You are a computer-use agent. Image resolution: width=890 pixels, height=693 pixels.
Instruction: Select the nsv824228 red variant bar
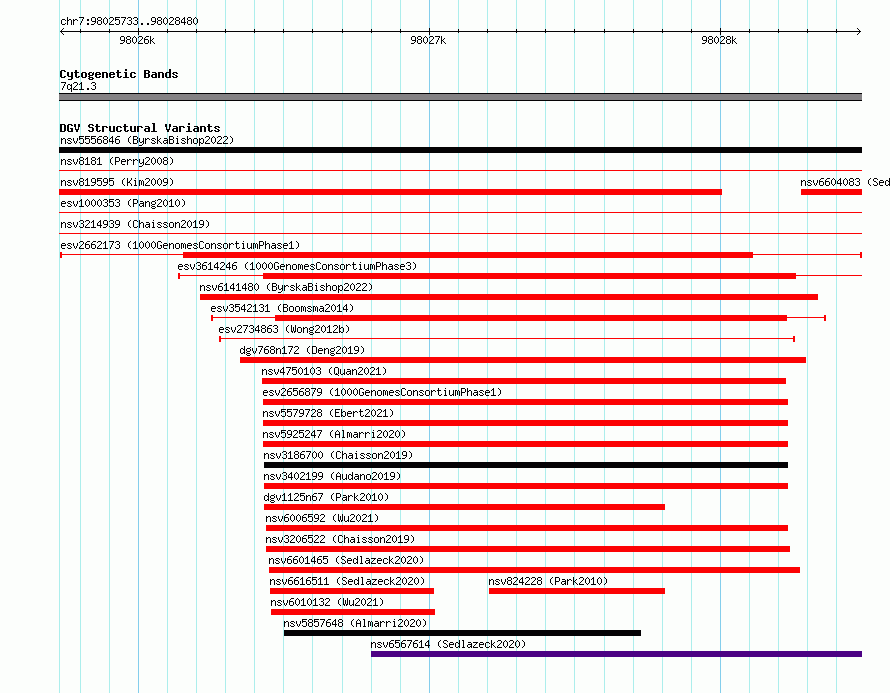[x=577, y=591]
